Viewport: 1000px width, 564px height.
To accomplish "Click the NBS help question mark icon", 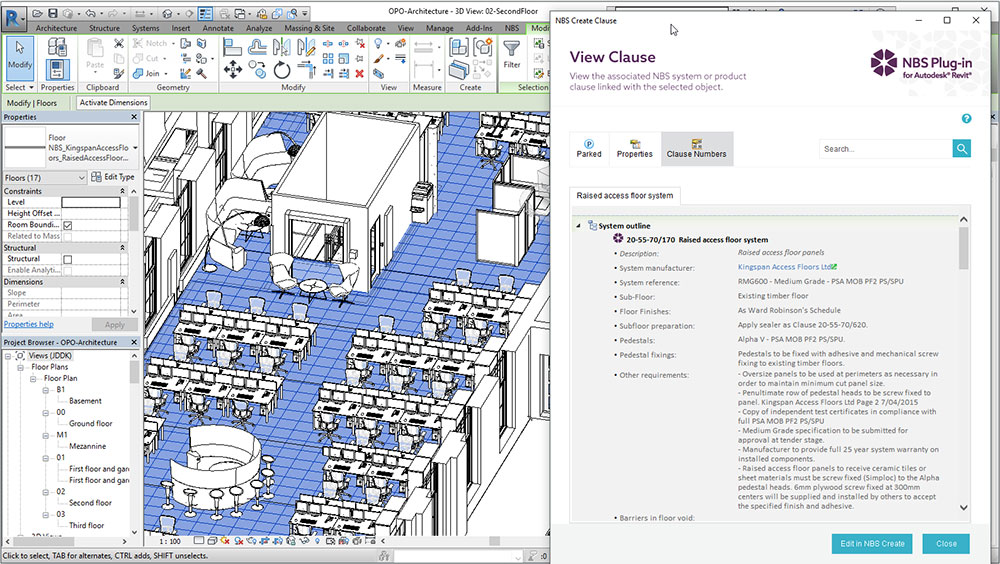I will click(x=966, y=119).
